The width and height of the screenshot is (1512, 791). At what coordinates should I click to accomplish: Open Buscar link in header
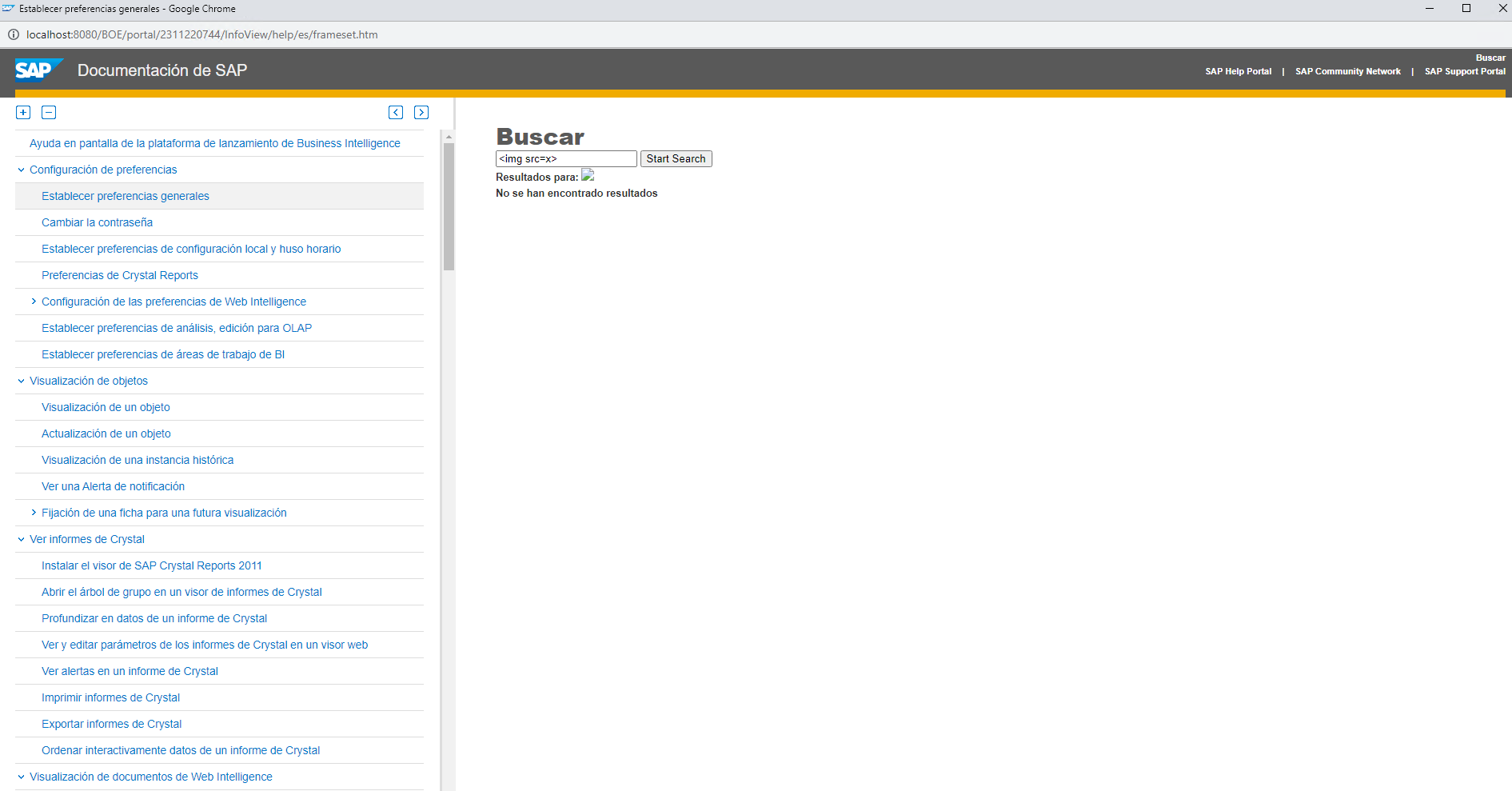(x=1490, y=58)
